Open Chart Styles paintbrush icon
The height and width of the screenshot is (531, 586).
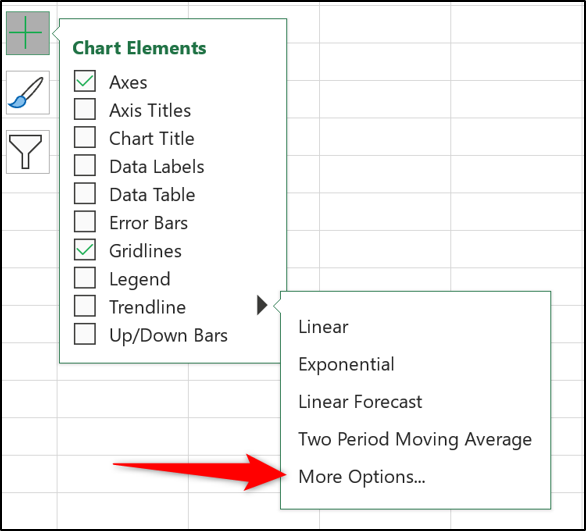(x=28, y=92)
